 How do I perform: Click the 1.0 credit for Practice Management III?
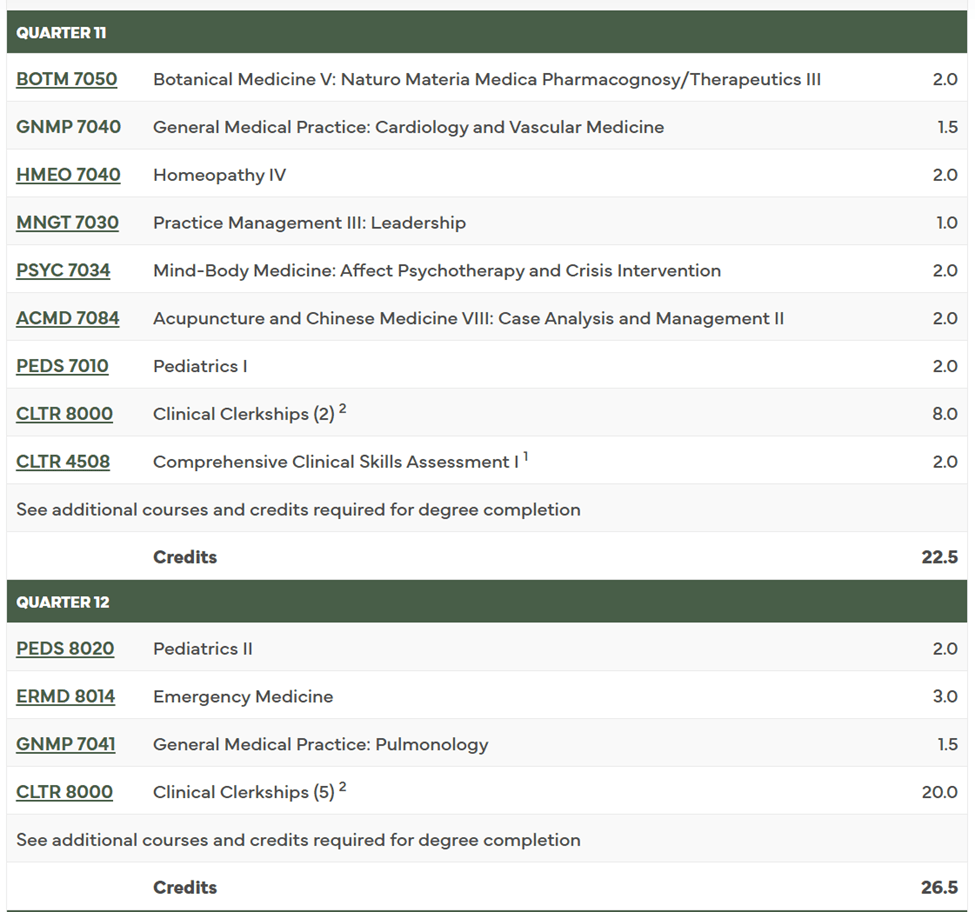pos(947,223)
